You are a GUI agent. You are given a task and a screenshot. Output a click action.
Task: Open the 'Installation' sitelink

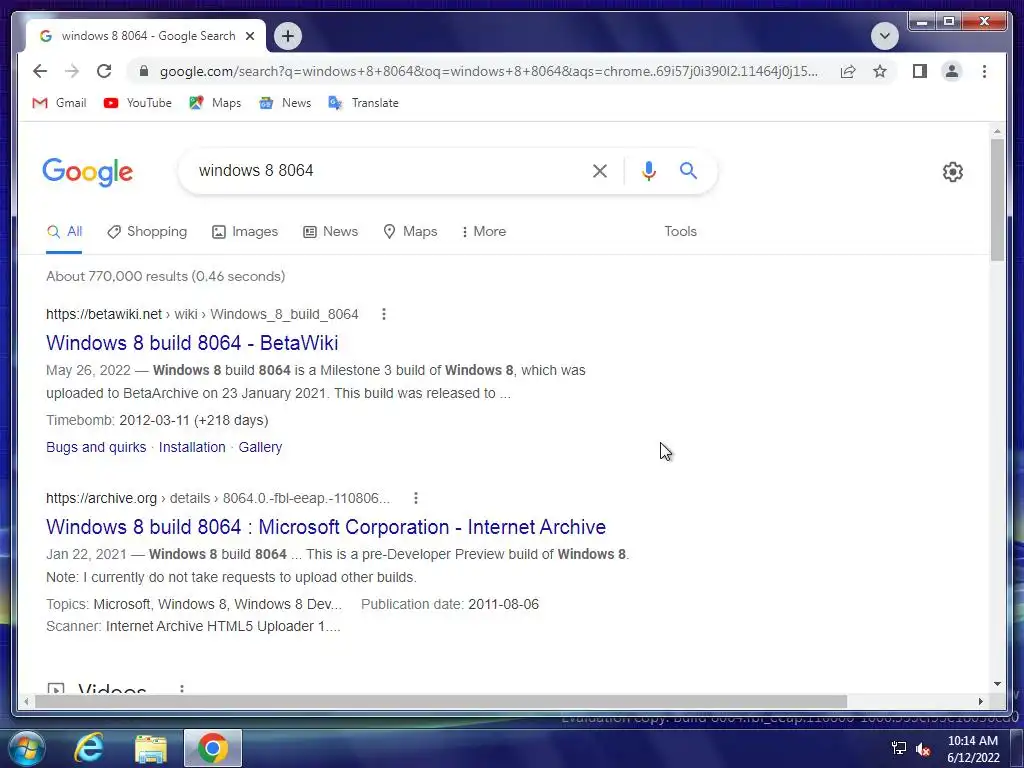(x=192, y=447)
